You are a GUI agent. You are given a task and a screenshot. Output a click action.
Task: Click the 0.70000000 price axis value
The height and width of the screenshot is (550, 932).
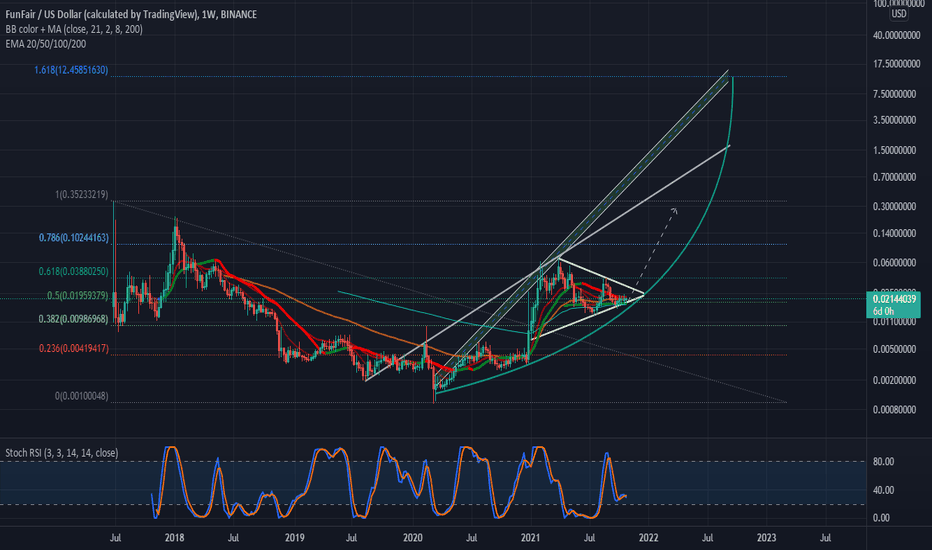coord(895,177)
